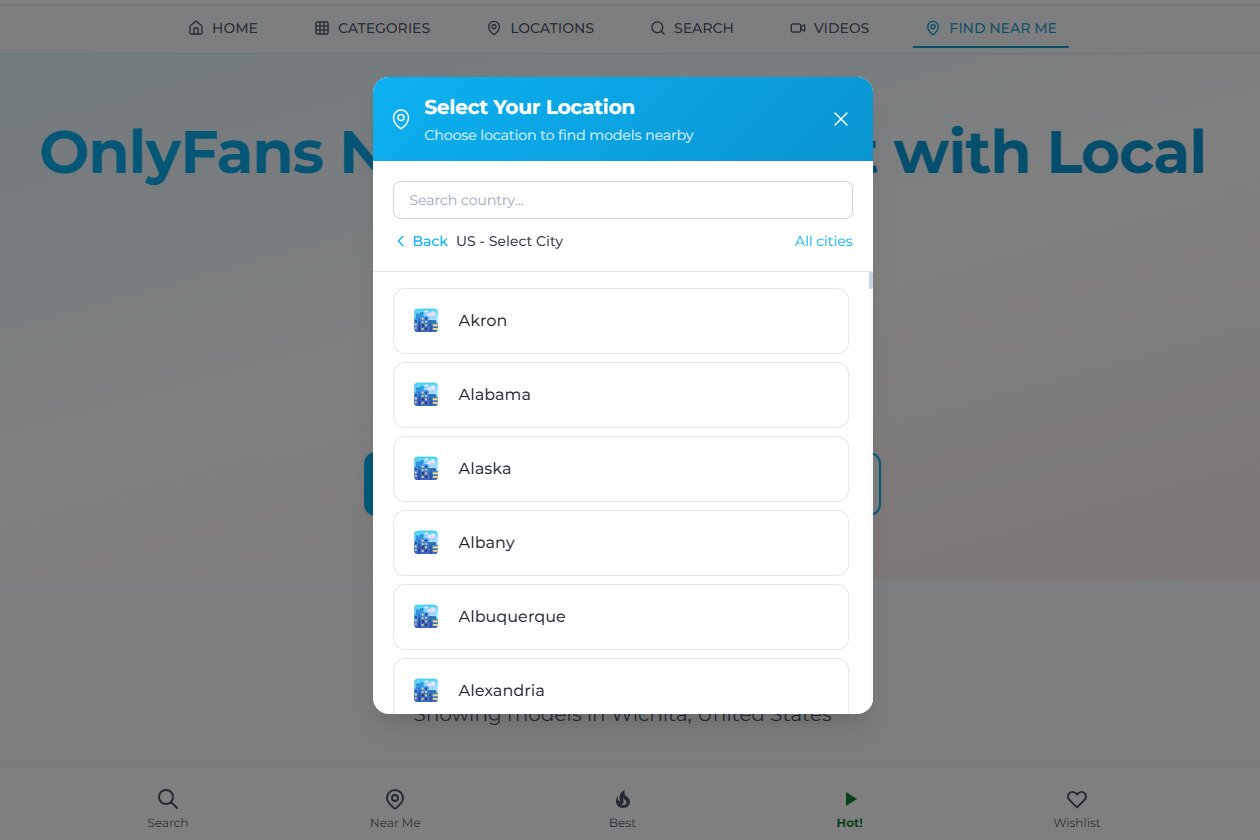Click the Wishlist heart icon in bottom bar
This screenshot has height=840, width=1260.
tap(1077, 799)
